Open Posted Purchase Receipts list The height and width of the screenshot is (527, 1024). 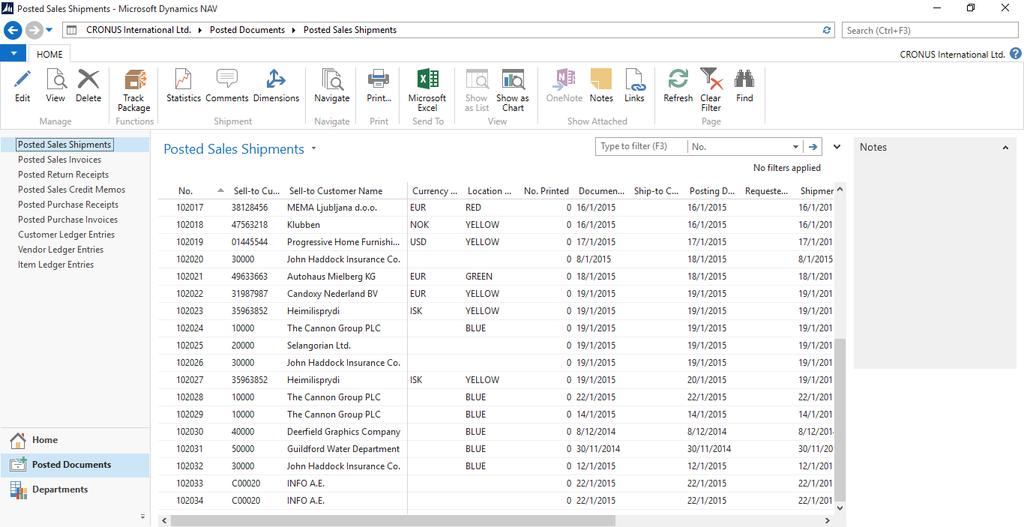[x=68, y=204]
